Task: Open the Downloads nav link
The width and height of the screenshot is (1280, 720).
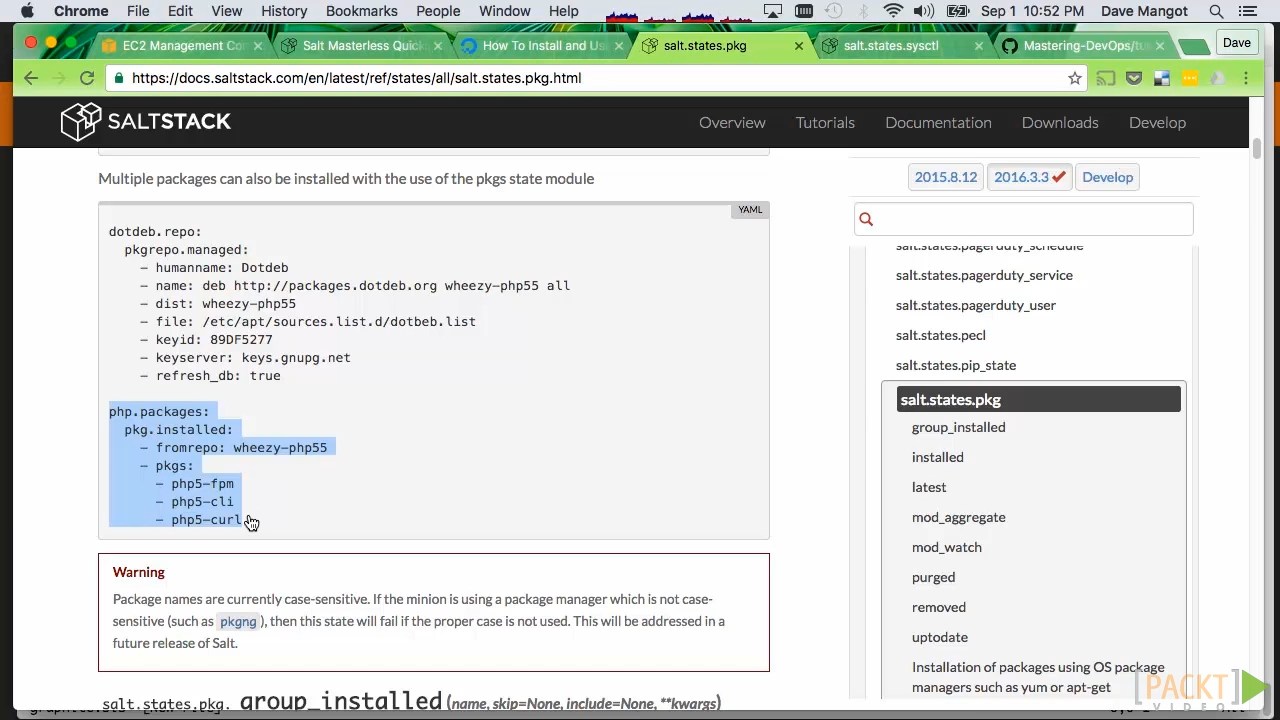Action: [x=1060, y=122]
